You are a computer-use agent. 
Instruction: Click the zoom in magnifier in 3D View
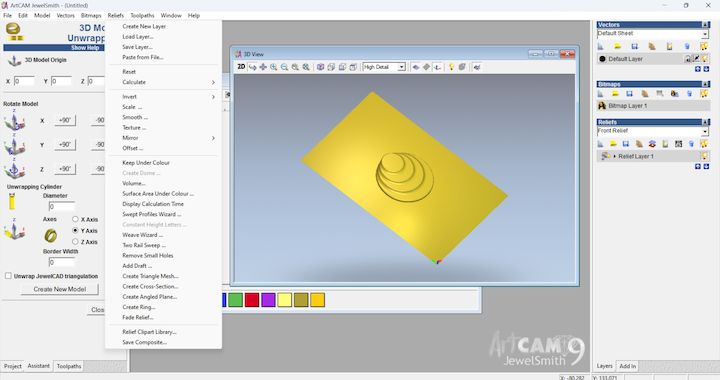pos(274,67)
